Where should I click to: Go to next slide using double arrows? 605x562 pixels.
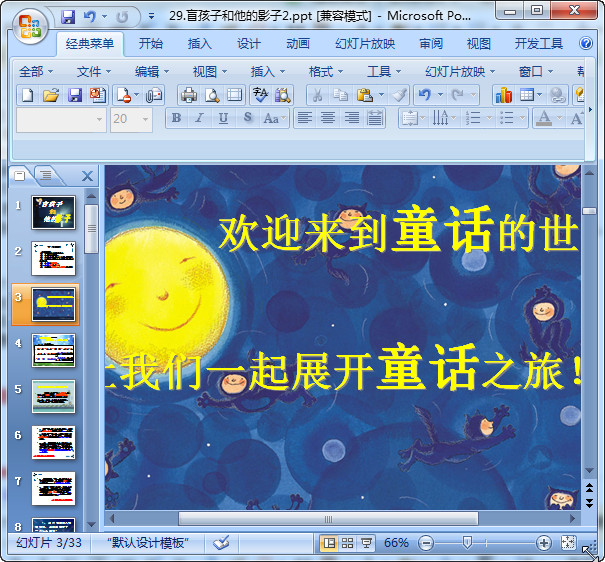589,503
